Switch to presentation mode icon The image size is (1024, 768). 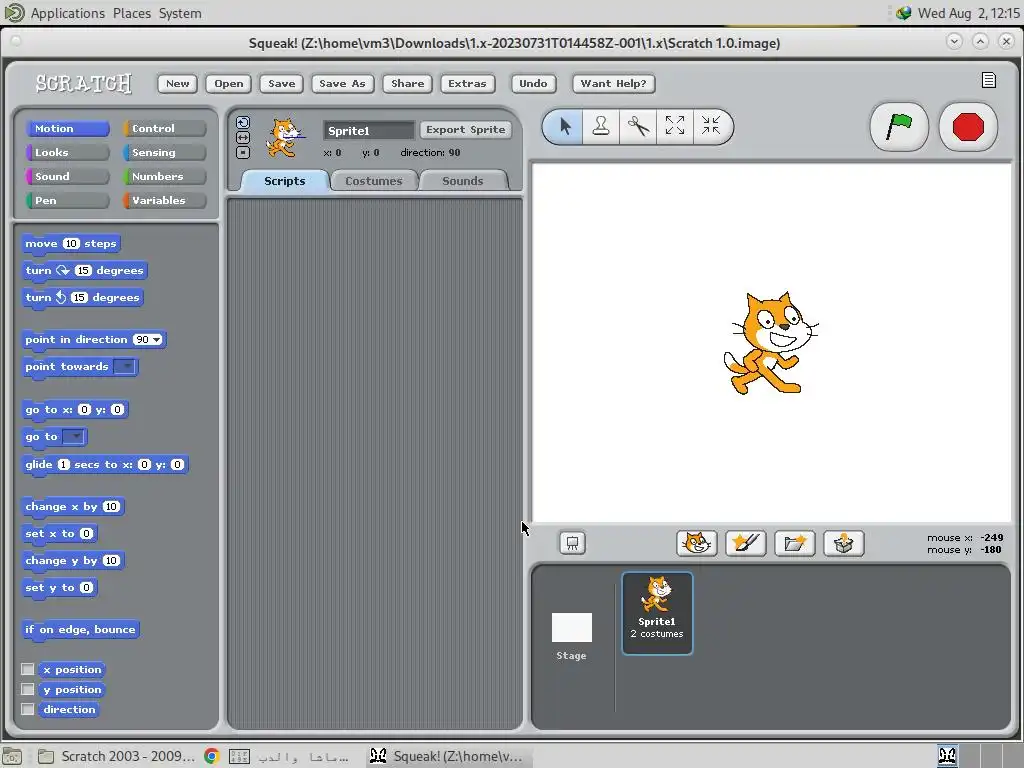pyautogui.click(x=572, y=543)
